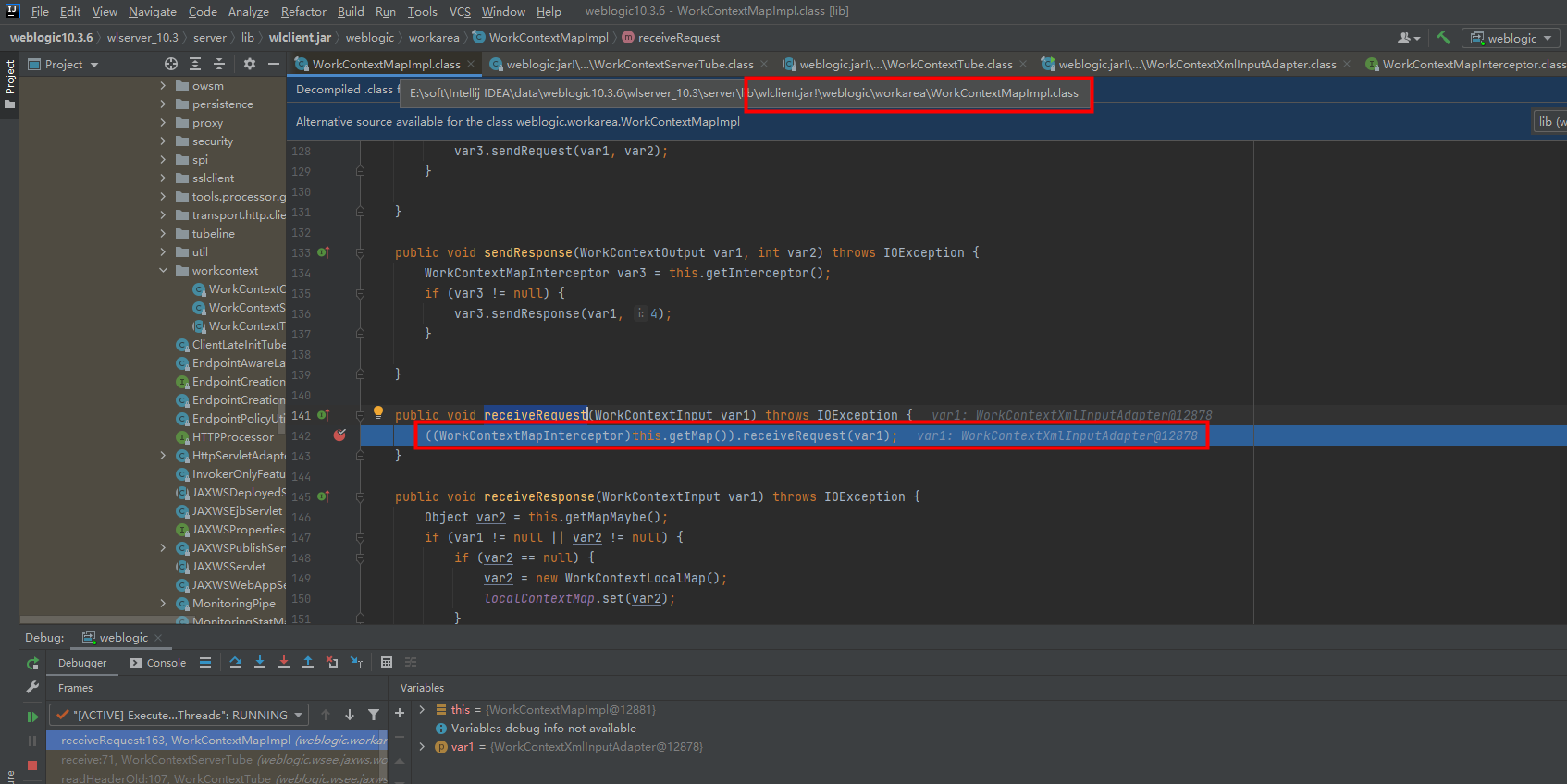Click Show Execution Point icon

[205, 662]
